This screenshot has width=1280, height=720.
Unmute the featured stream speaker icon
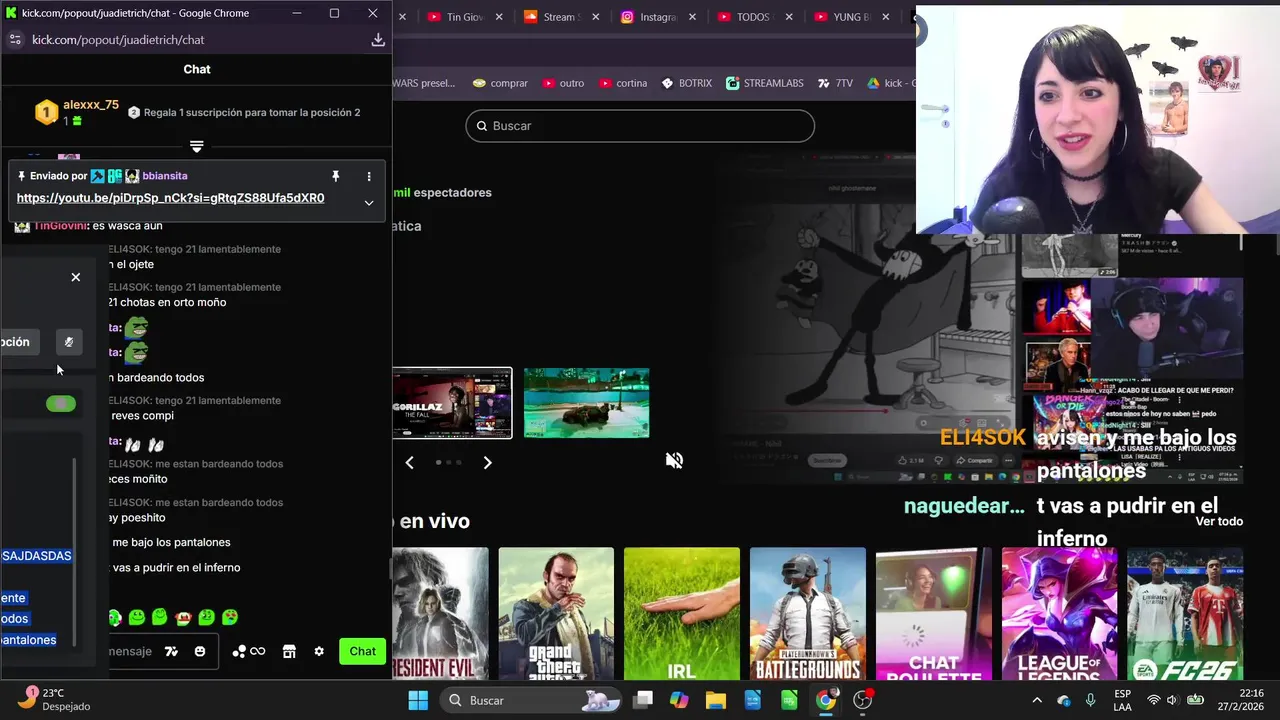pos(674,460)
